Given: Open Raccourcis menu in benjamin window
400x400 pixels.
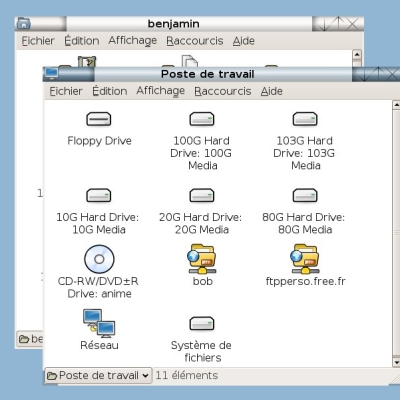Looking at the screenshot, I should click(x=195, y=41).
